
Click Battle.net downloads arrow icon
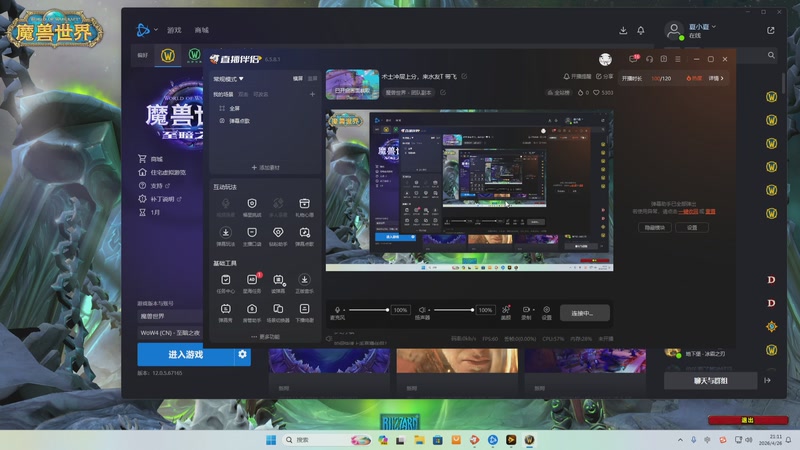click(x=623, y=31)
